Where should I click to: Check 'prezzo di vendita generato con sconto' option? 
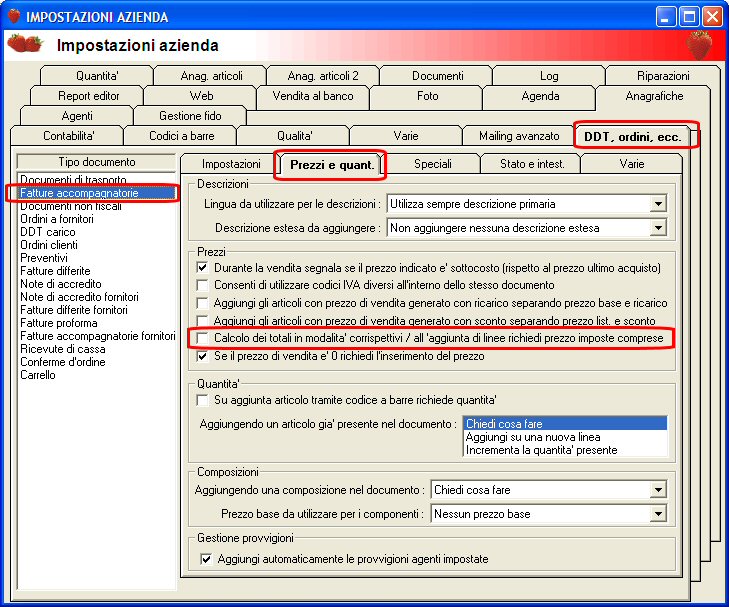[202, 320]
